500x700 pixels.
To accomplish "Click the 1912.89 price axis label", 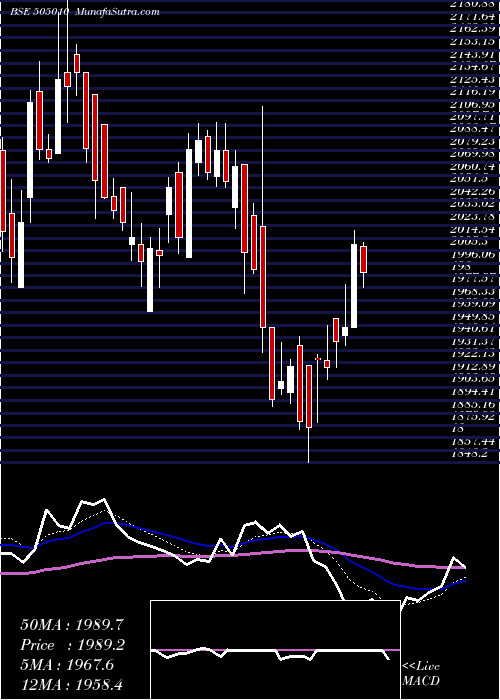I will (x=475, y=367).
